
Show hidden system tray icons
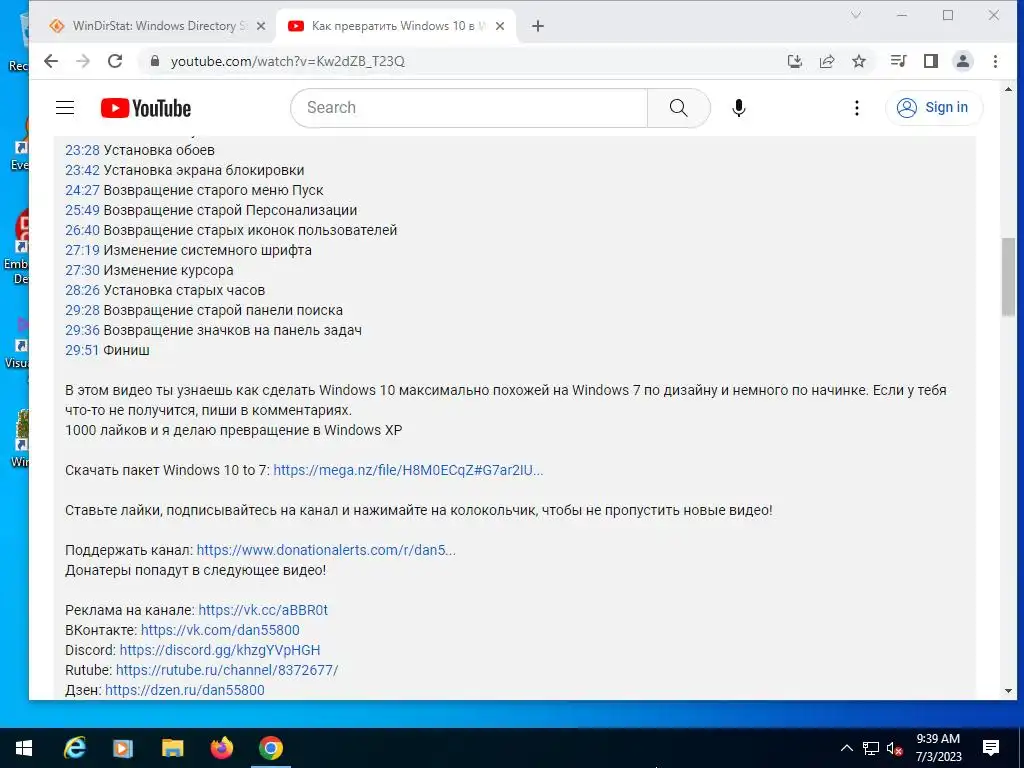pos(846,748)
